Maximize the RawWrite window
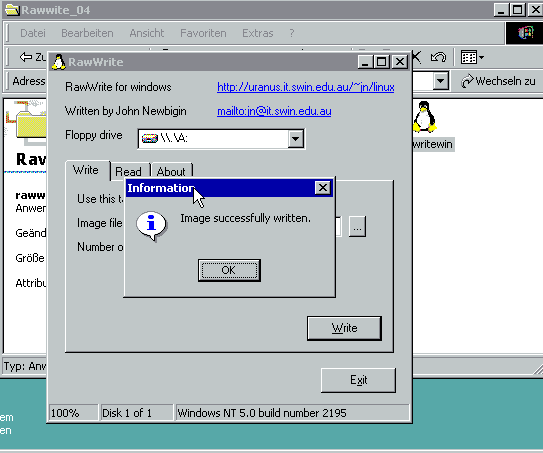 pos(382,62)
